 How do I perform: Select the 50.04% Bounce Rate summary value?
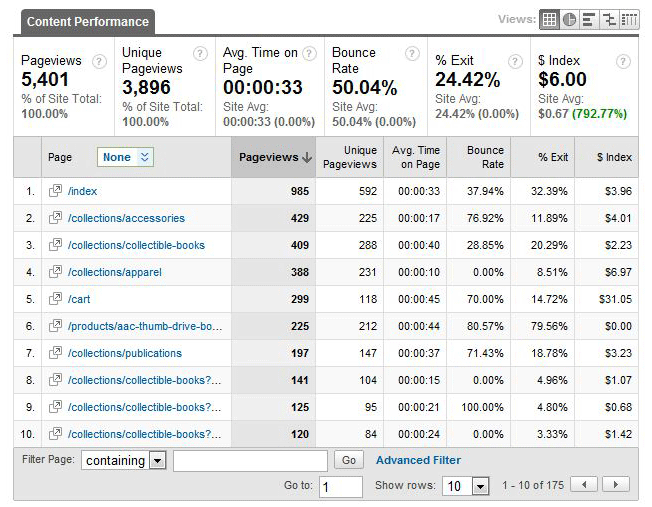365,87
